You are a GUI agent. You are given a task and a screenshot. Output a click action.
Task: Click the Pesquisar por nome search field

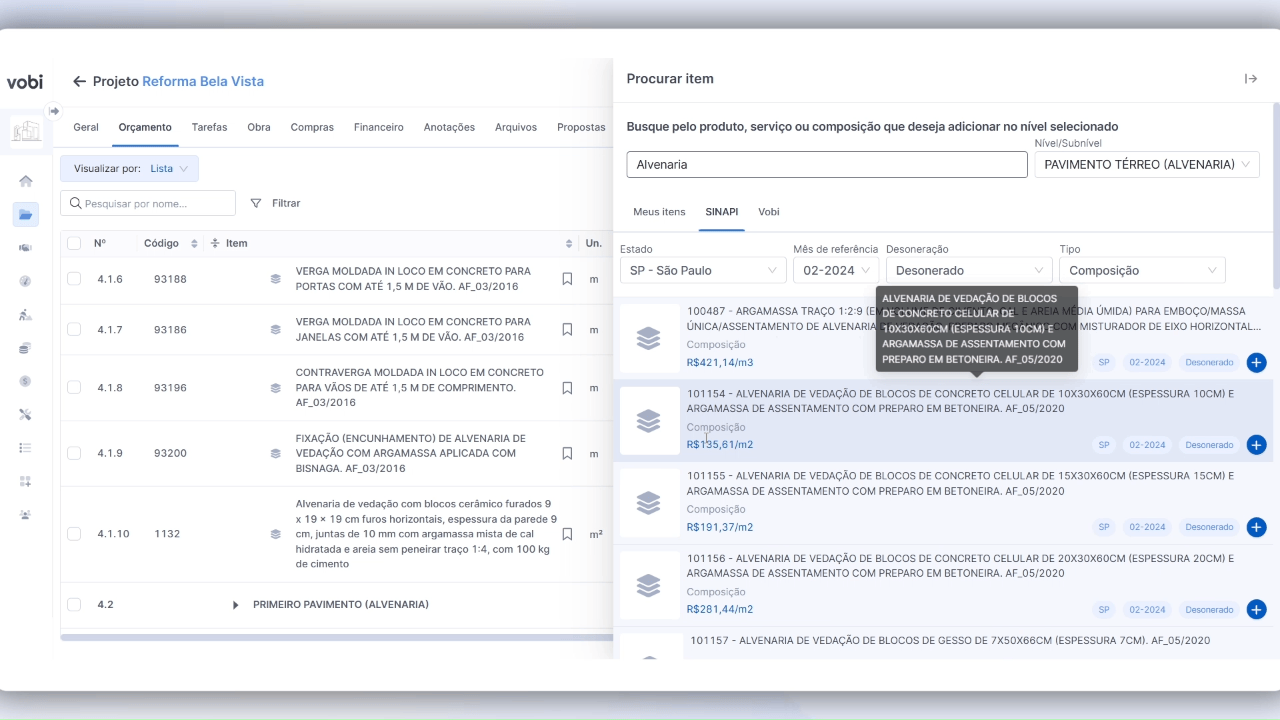(x=148, y=203)
